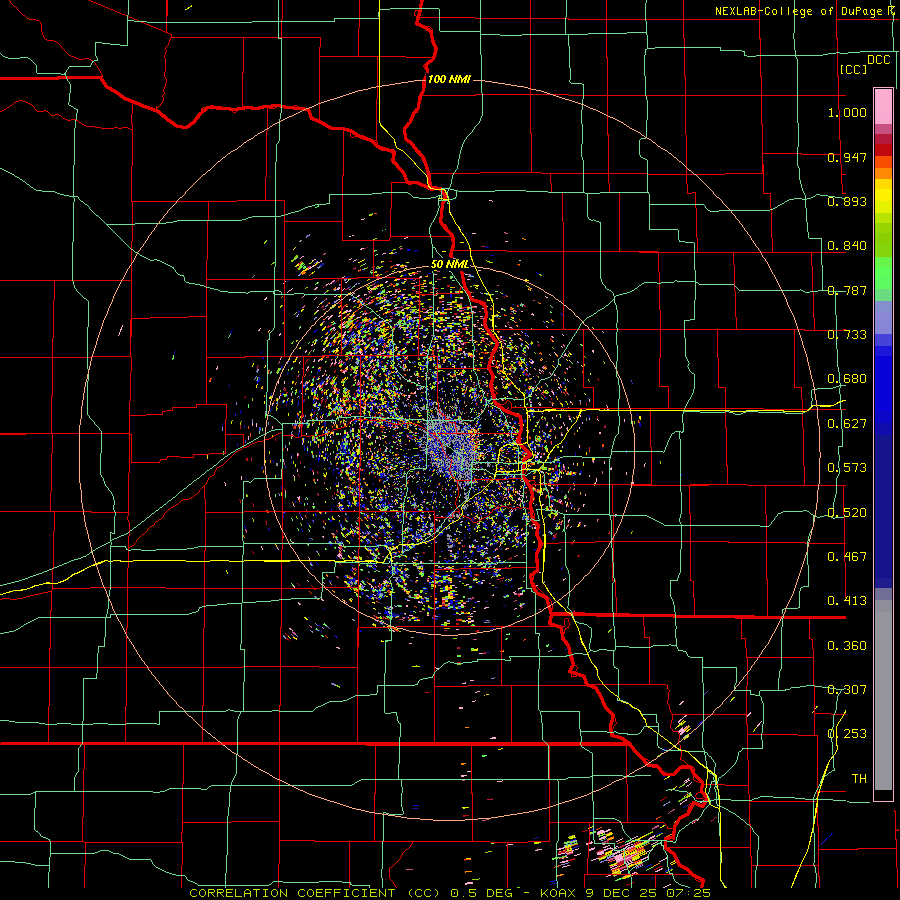Select the 0.627 scale value
900x900 pixels.
[847, 424]
